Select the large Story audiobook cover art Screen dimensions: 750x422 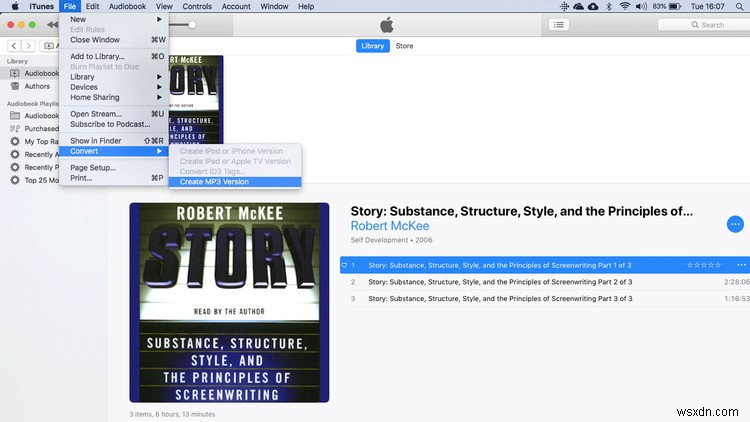tap(229, 302)
